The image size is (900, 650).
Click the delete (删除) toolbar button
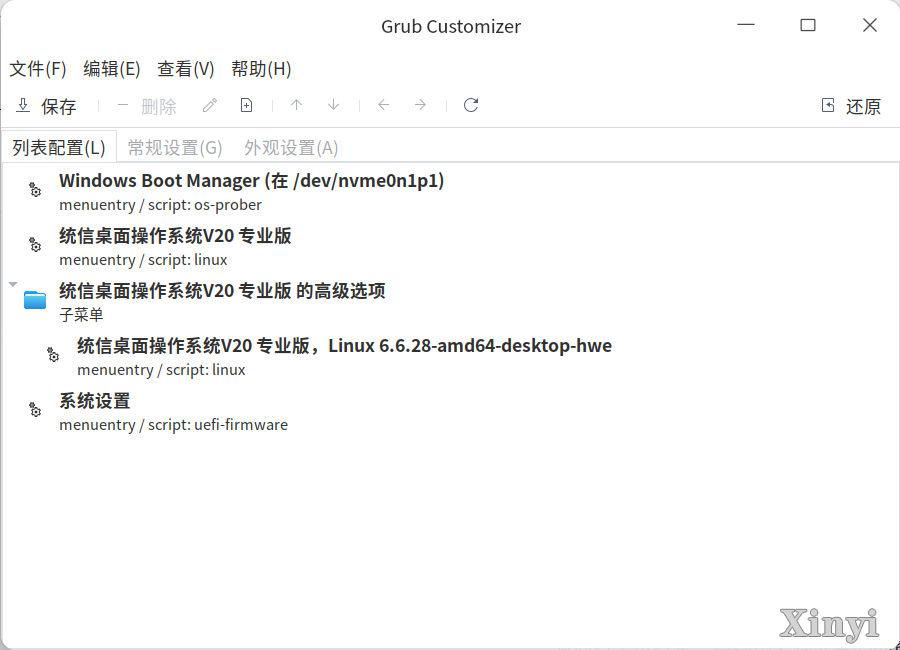[x=147, y=106]
